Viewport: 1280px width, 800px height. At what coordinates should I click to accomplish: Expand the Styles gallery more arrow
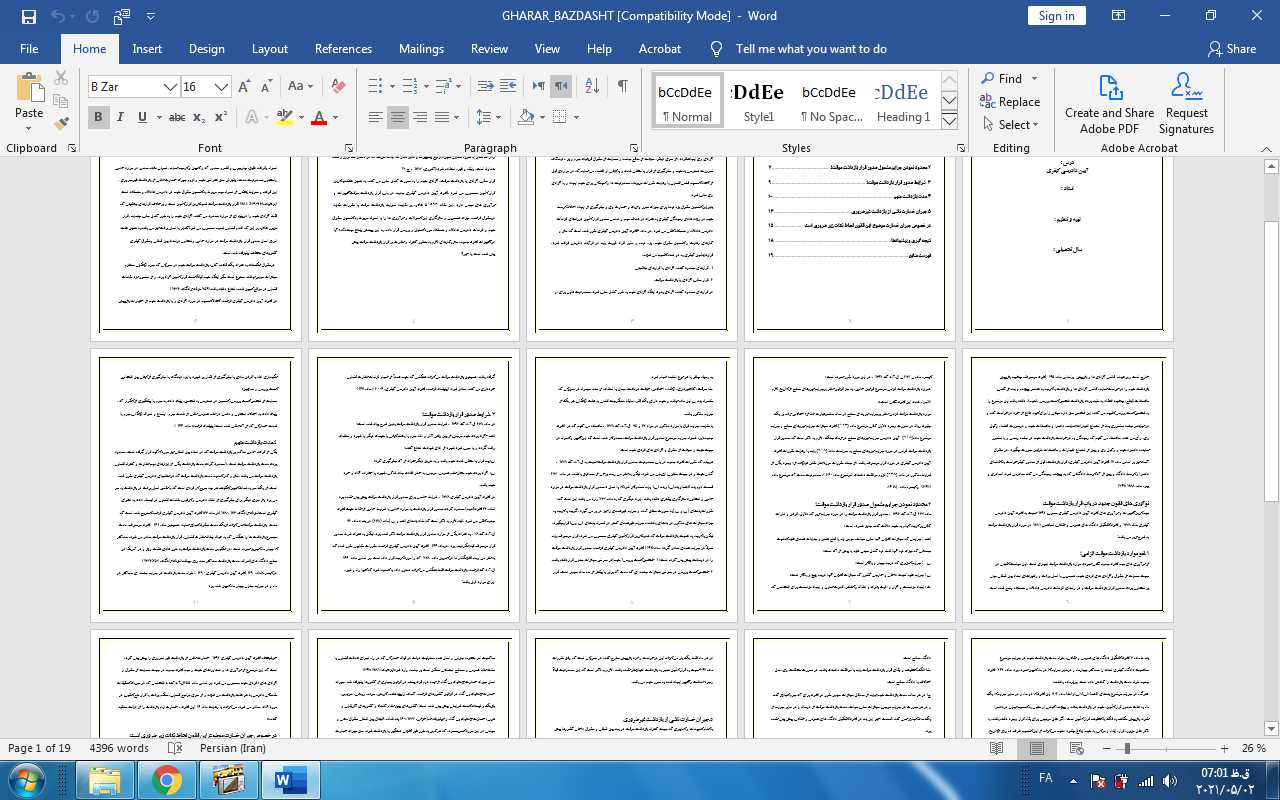pyautogui.click(x=949, y=121)
